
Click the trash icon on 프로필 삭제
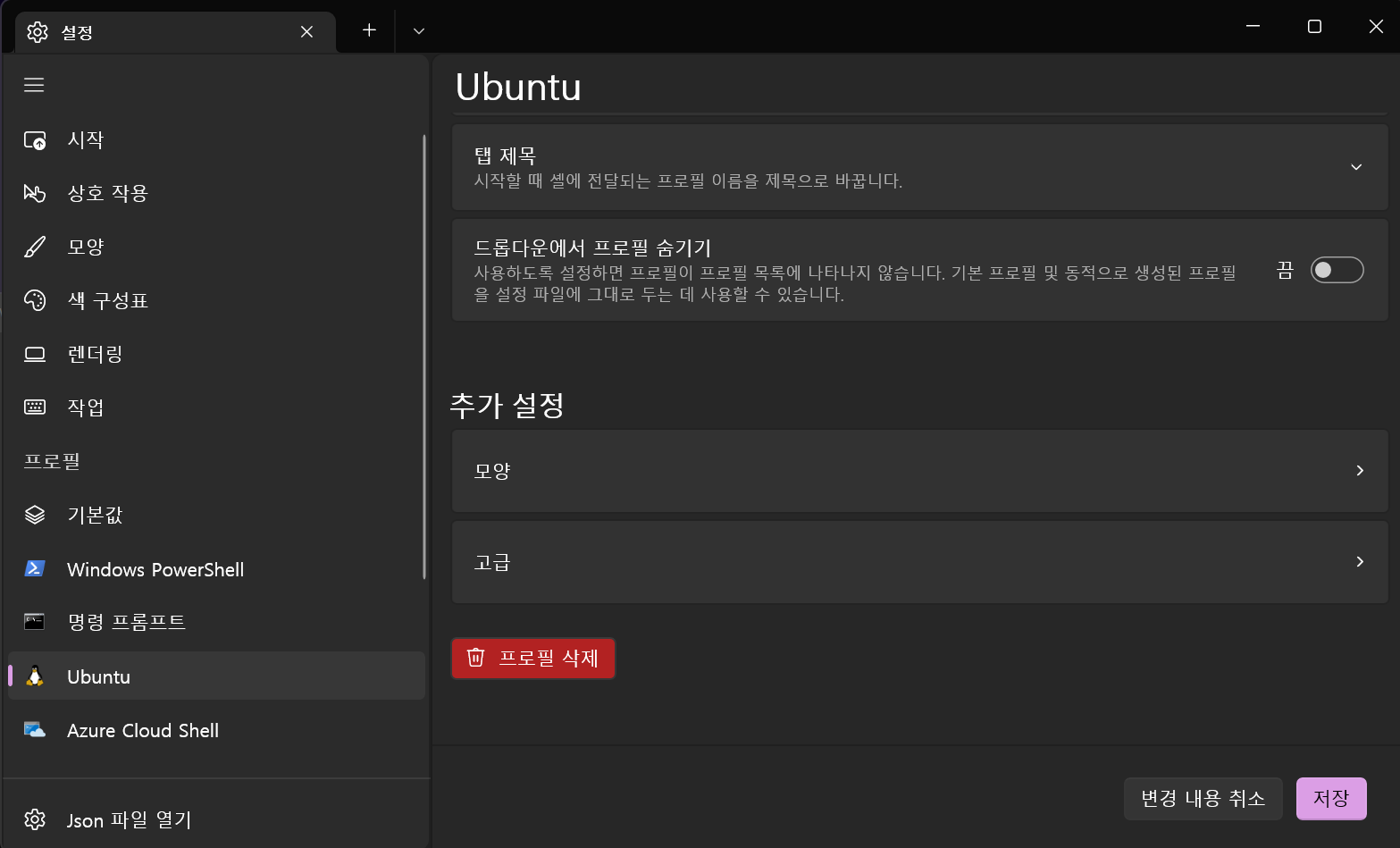pos(476,658)
